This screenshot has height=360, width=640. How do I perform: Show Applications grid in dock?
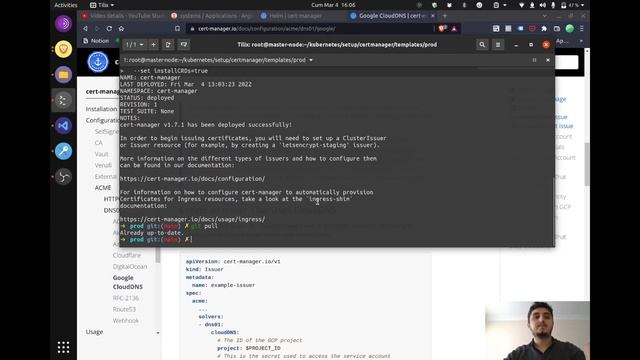pyautogui.click(x=63, y=347)
